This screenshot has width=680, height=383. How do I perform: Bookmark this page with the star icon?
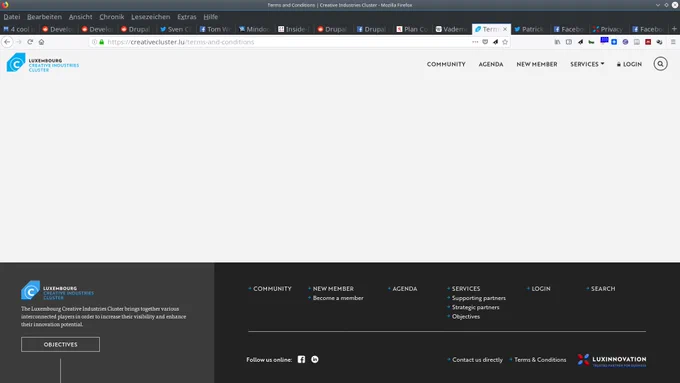click(505, 42)
